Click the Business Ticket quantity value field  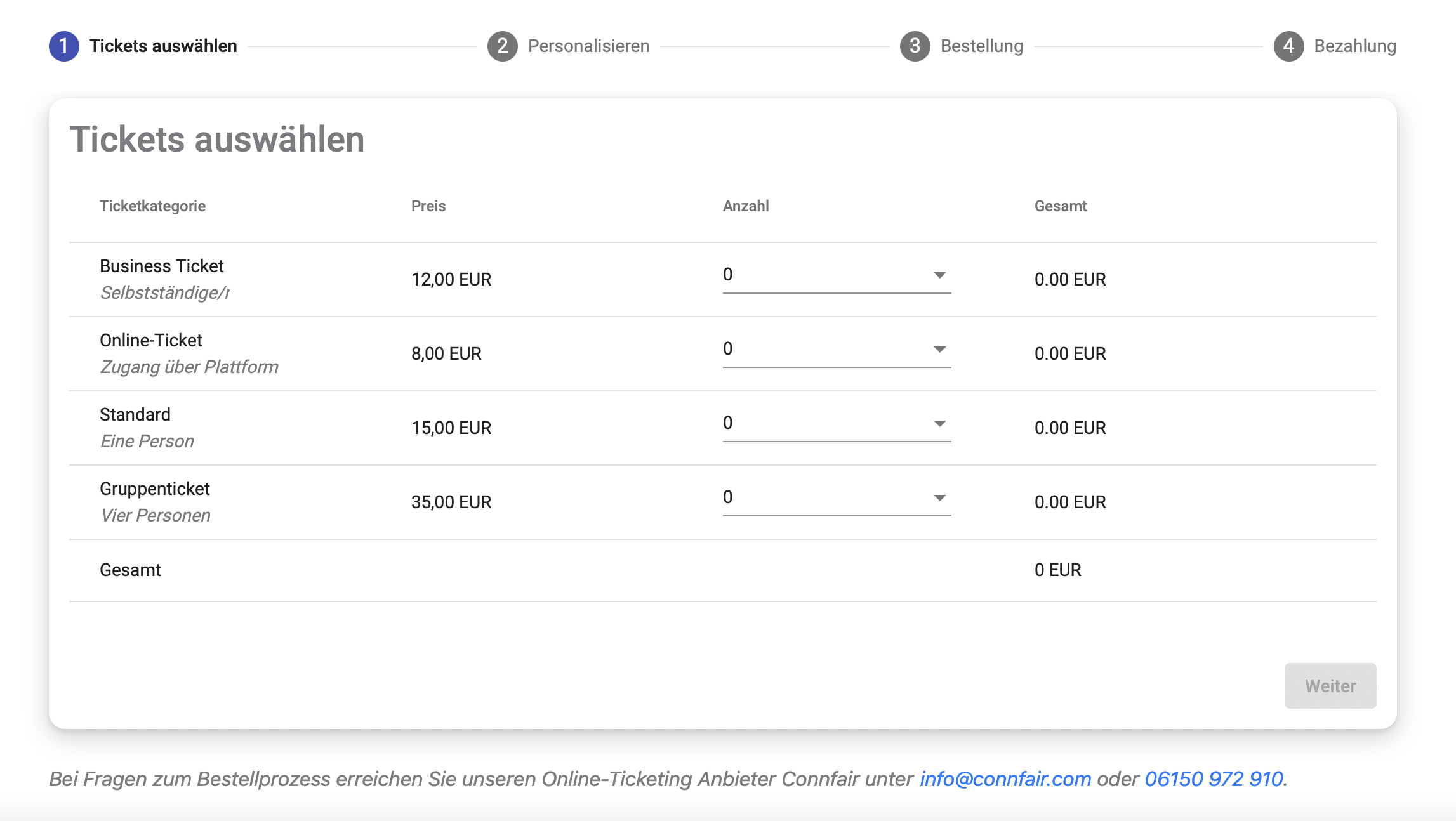[825, 275]
